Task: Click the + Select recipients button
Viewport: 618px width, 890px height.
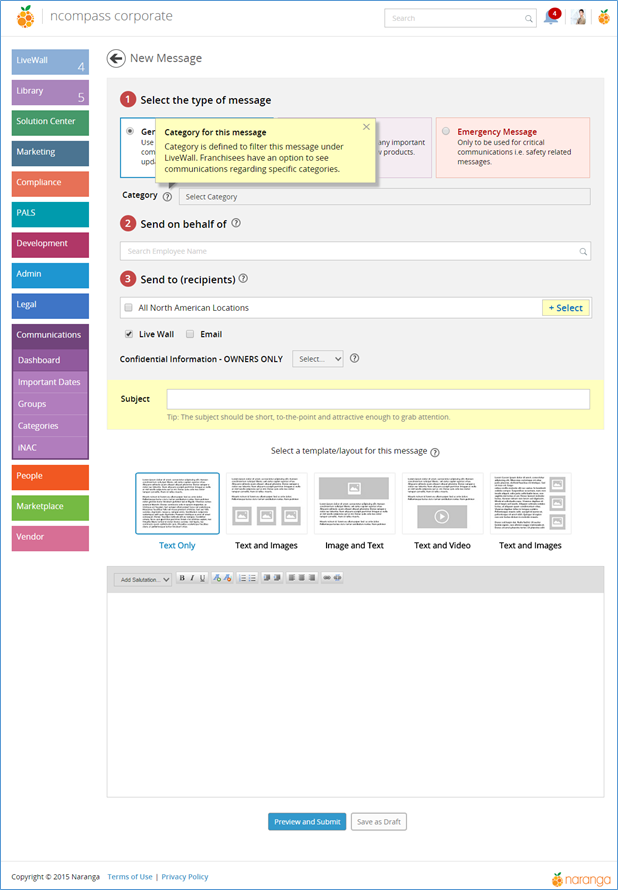Action: 566,308
